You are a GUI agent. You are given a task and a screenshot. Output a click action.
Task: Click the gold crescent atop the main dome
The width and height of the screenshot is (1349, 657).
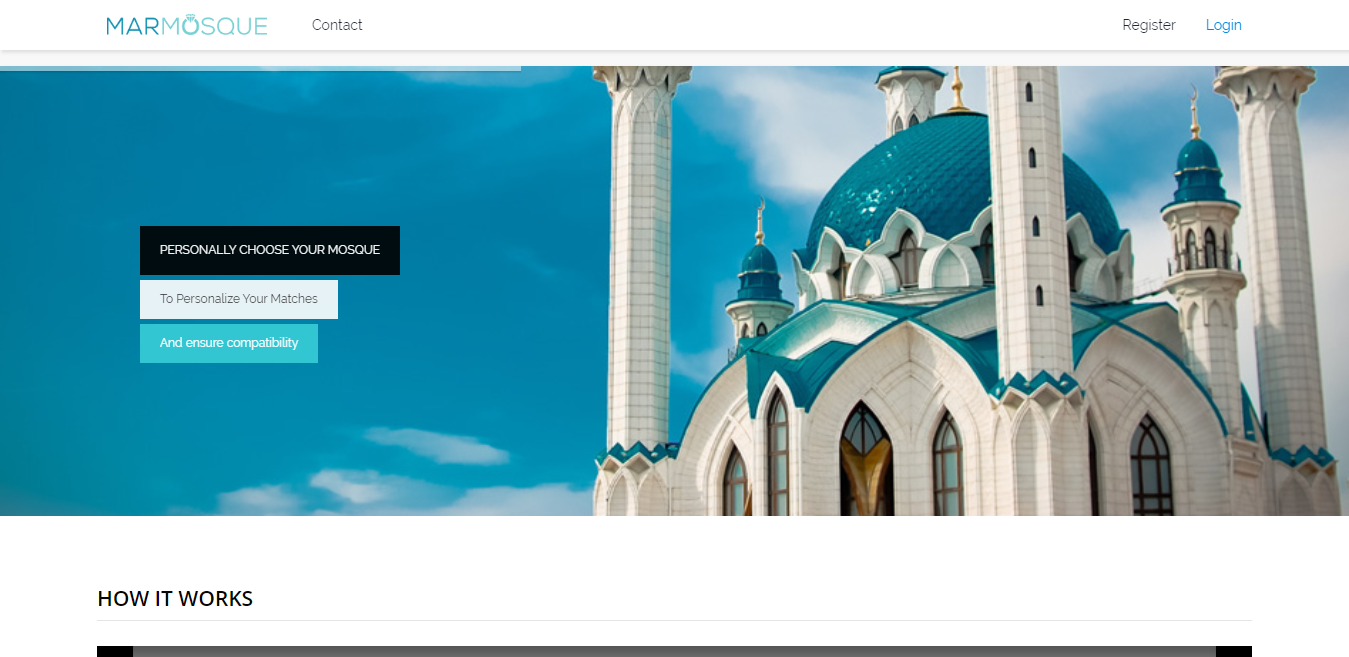pyautogui.click(x=958, y=88)
